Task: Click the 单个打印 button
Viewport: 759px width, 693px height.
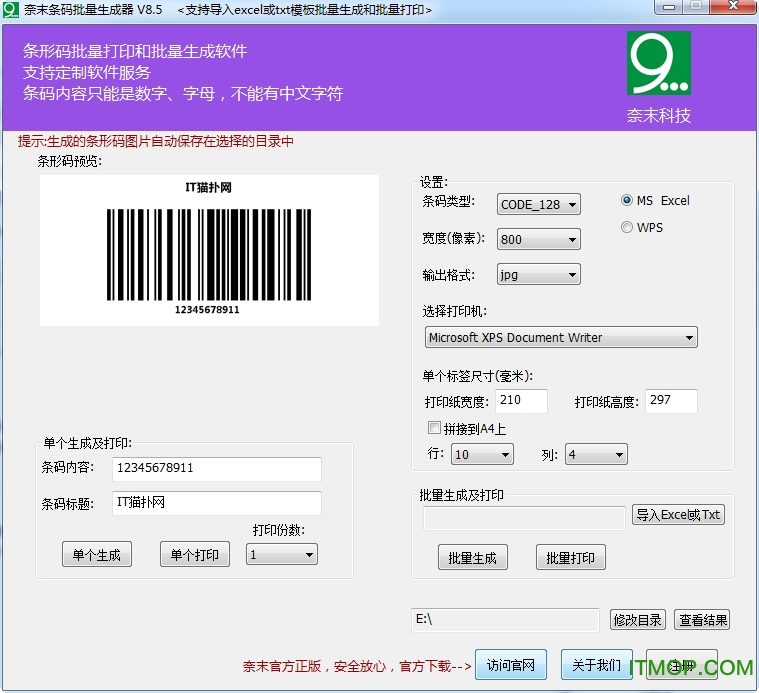Action: pos(195,555)
